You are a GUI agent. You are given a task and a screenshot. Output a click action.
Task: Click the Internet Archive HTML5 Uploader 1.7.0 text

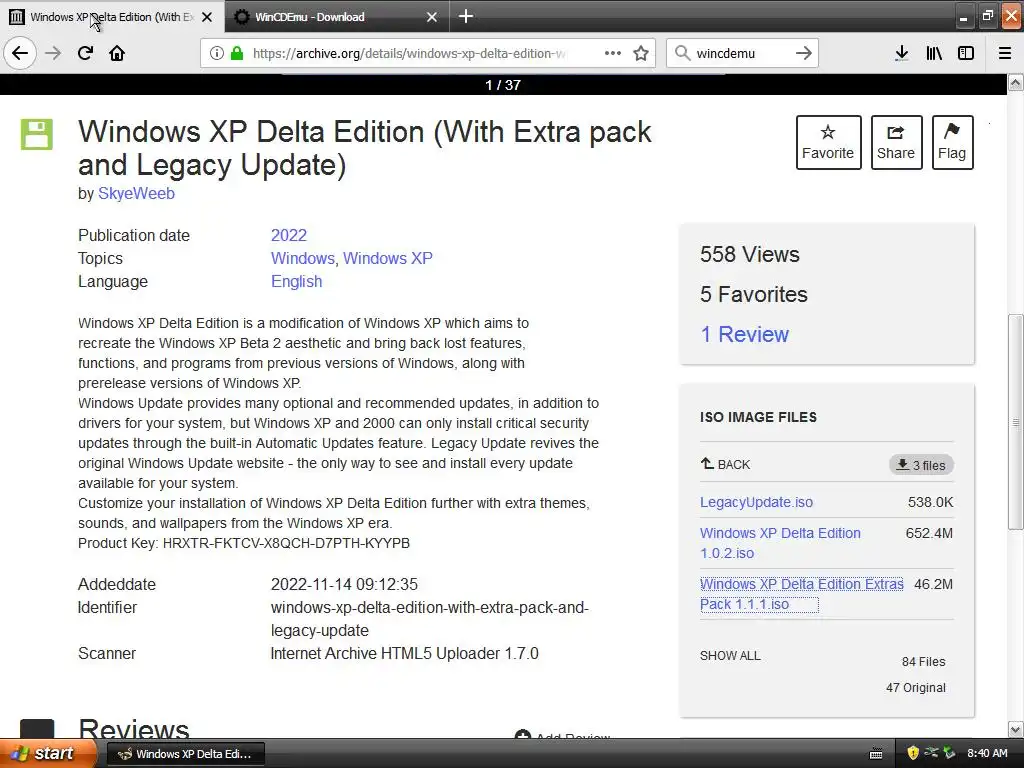coord(404,654)
